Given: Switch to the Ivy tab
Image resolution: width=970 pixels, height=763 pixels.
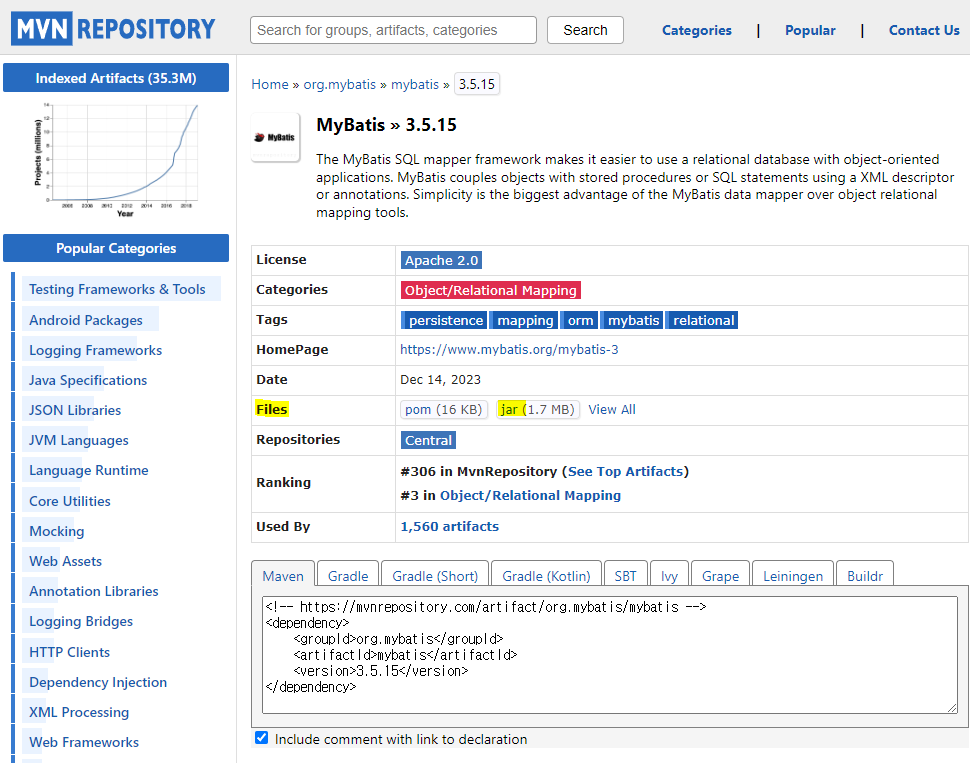Looking at the screenshot, I should point(669,575).
